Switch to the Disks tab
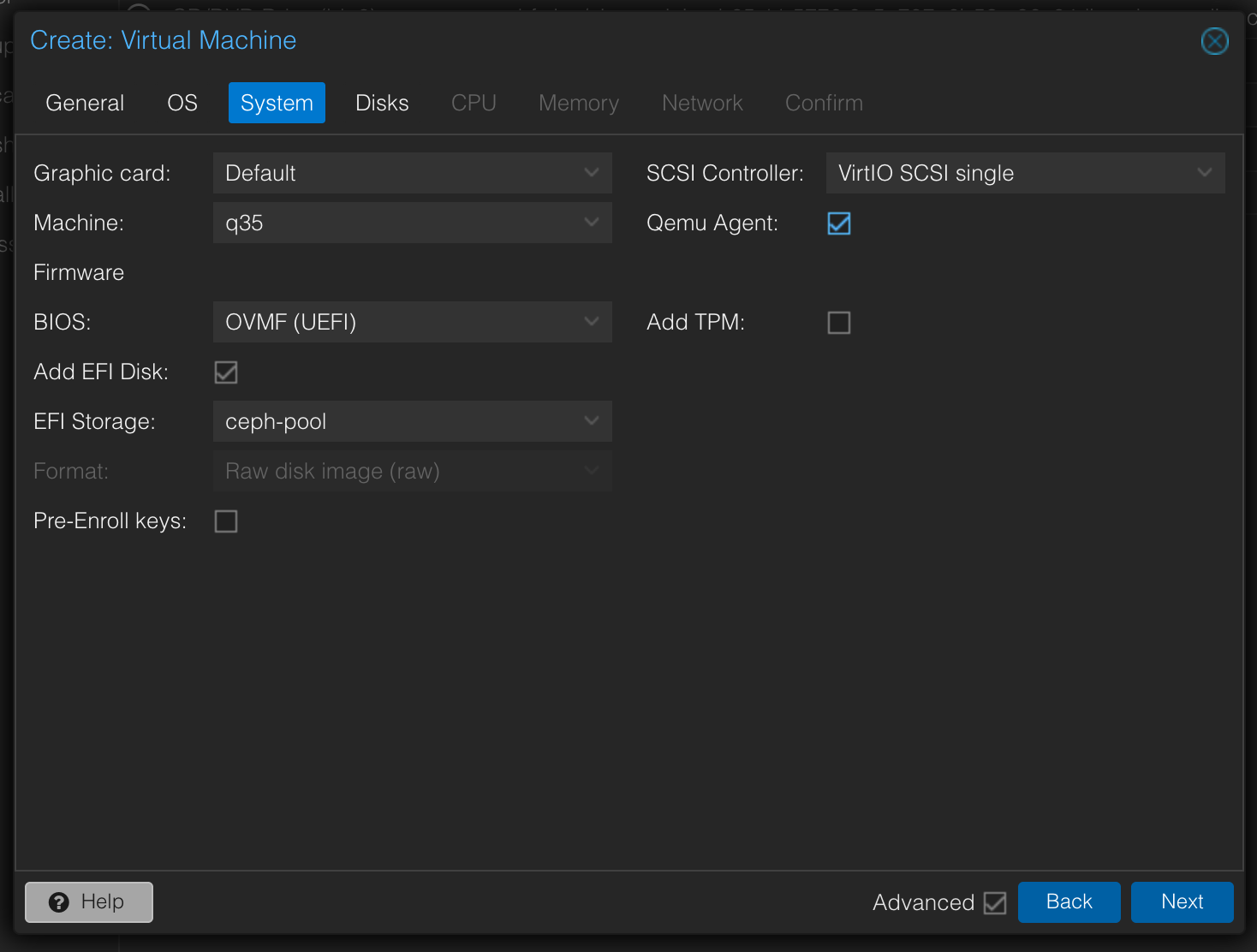 coord(382,103)
